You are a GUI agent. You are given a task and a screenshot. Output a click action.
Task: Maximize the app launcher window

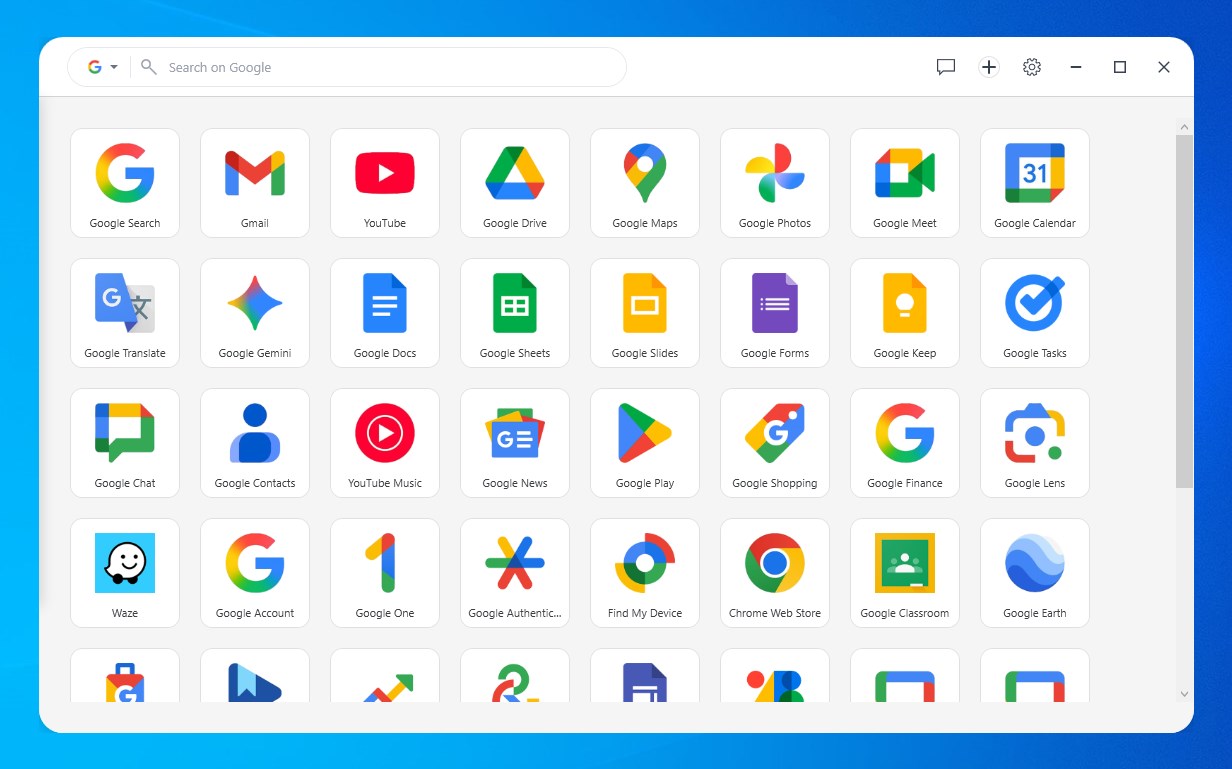[x=1120, y=67]
